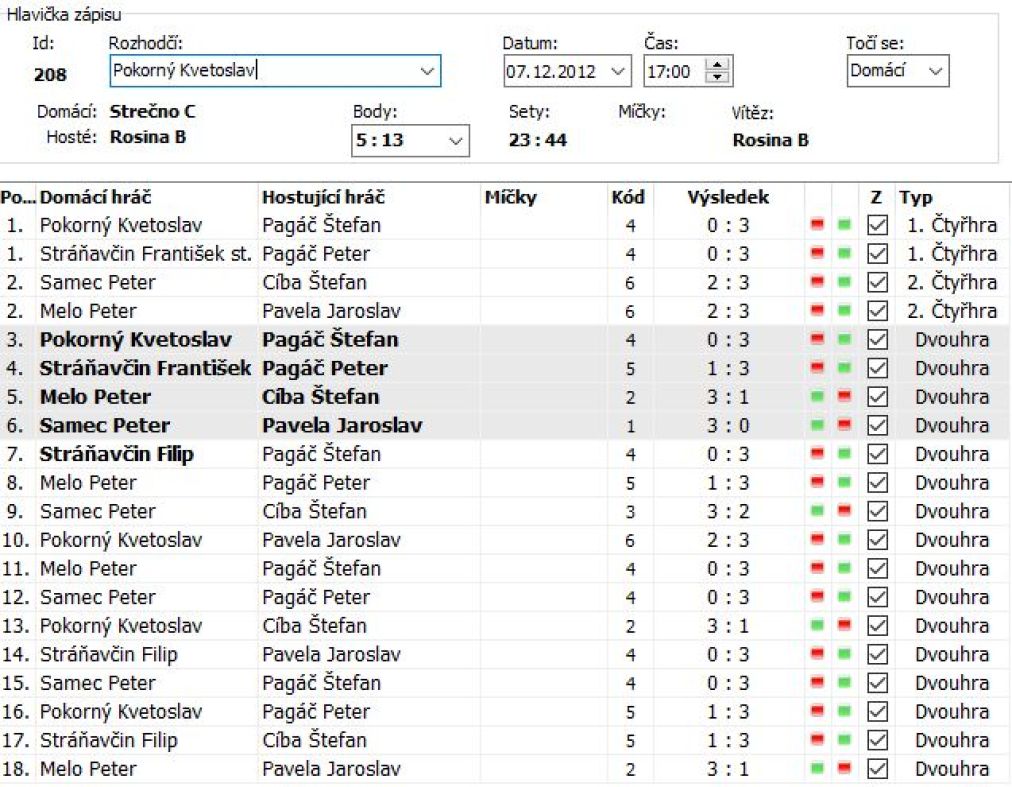This screenshot has width=1012, height=787.
Task: Click green indicator in row 5 Melo vs Cíba
Action: click(x=817, y=397)
